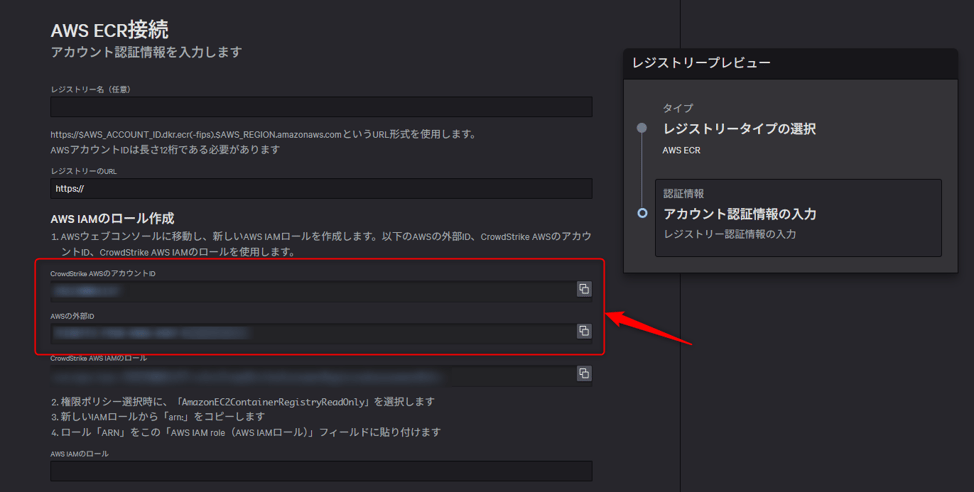Click the レジストリー認証情報の入力 subtitle text
Screen dimensions: 974x492
pos(730,234)
